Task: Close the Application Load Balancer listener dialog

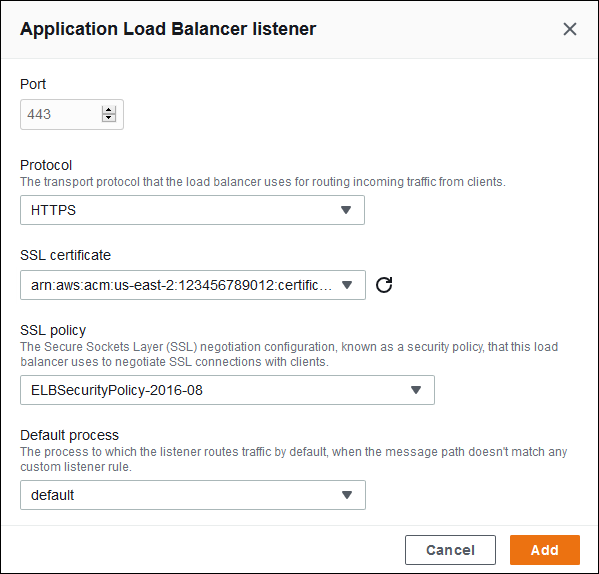Action: [x=570, y=29]
